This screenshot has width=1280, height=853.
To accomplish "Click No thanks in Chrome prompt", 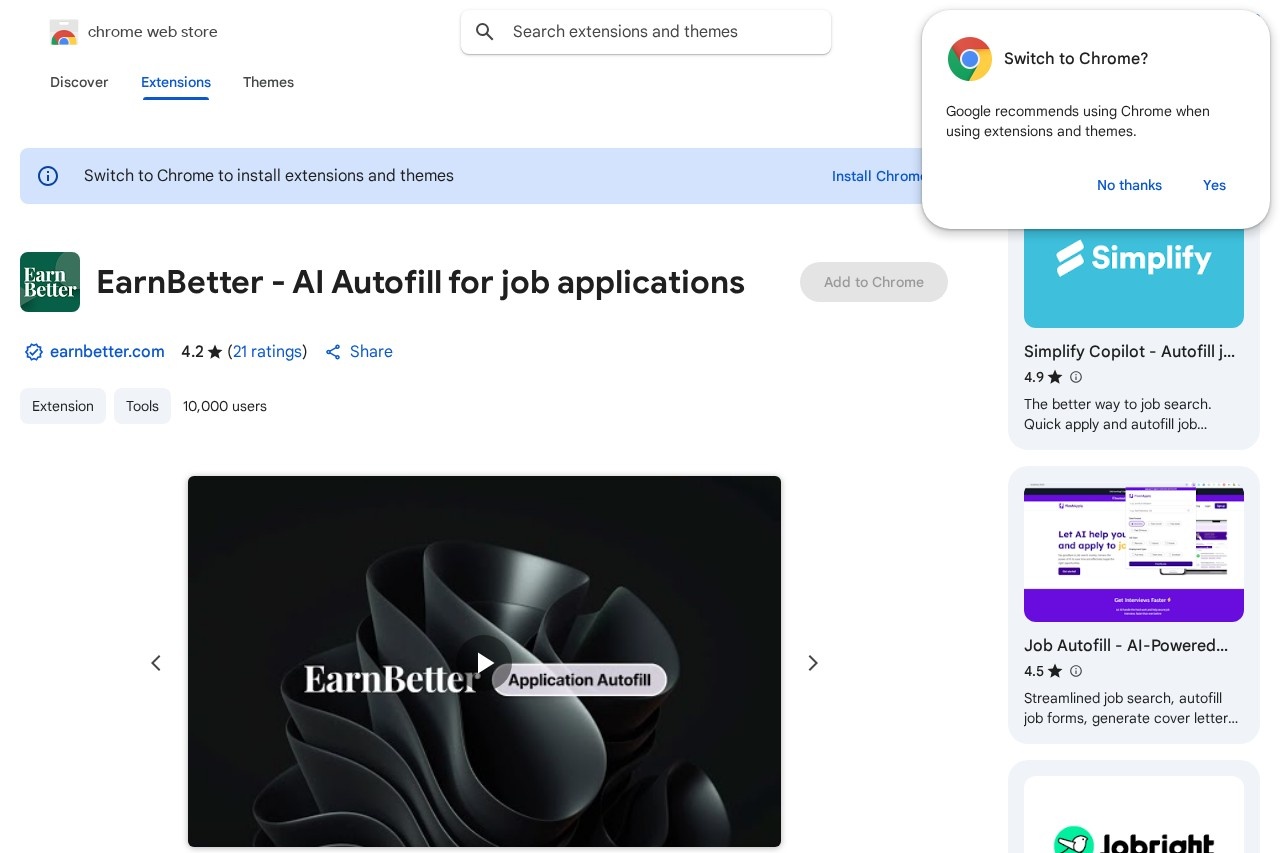I will click(x=1129, y=185).
